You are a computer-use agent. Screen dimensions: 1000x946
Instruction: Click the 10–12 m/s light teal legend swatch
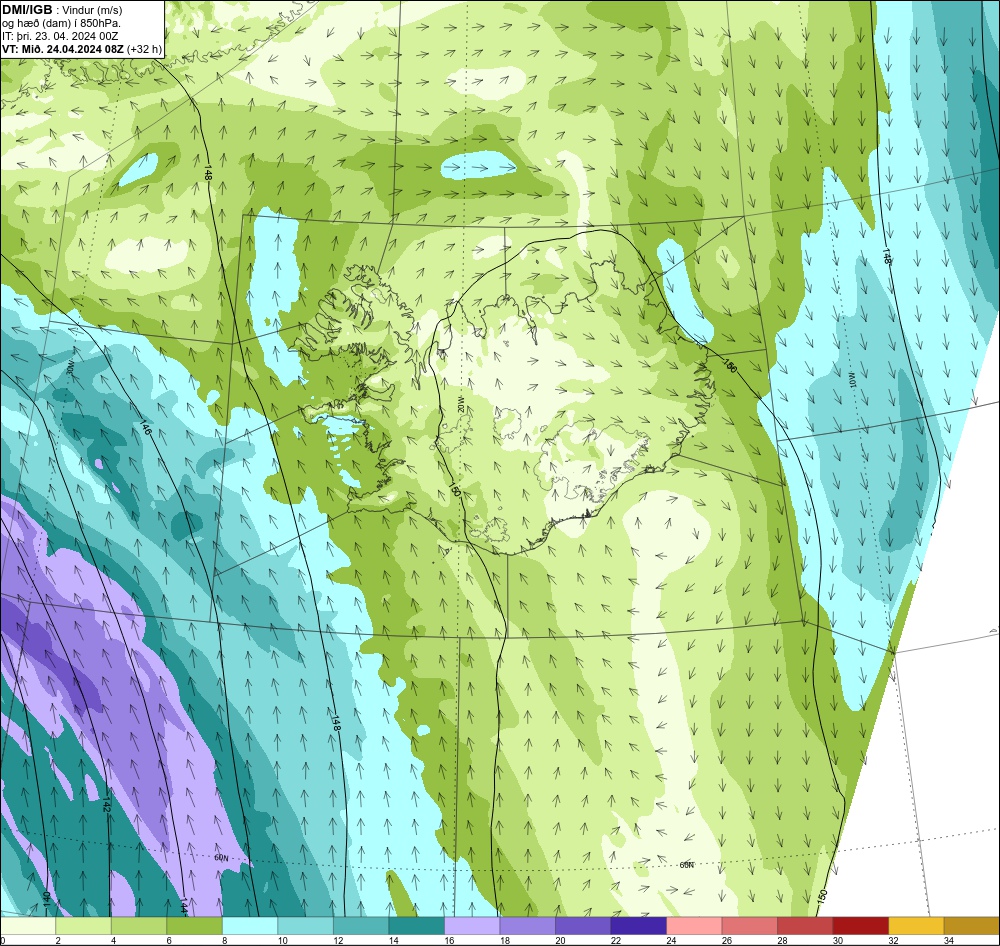pyautogui.click(x=305, y=926)
